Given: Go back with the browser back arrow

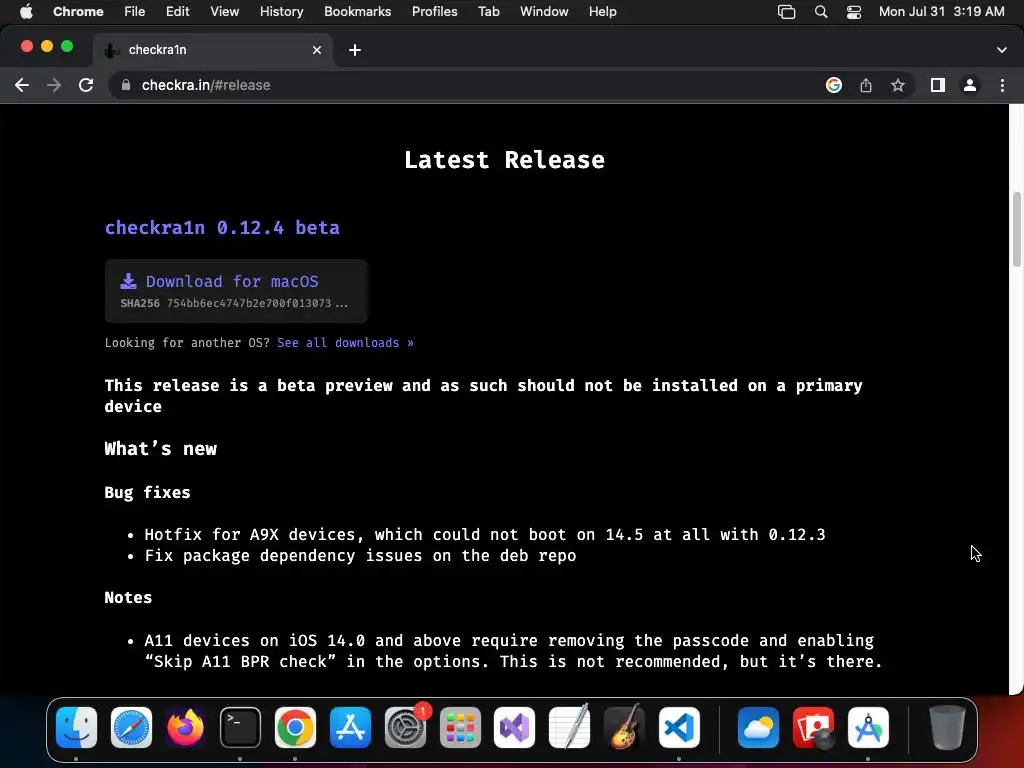Looking at the screenshot, I should pyautogui.click(x=22, y=85).
